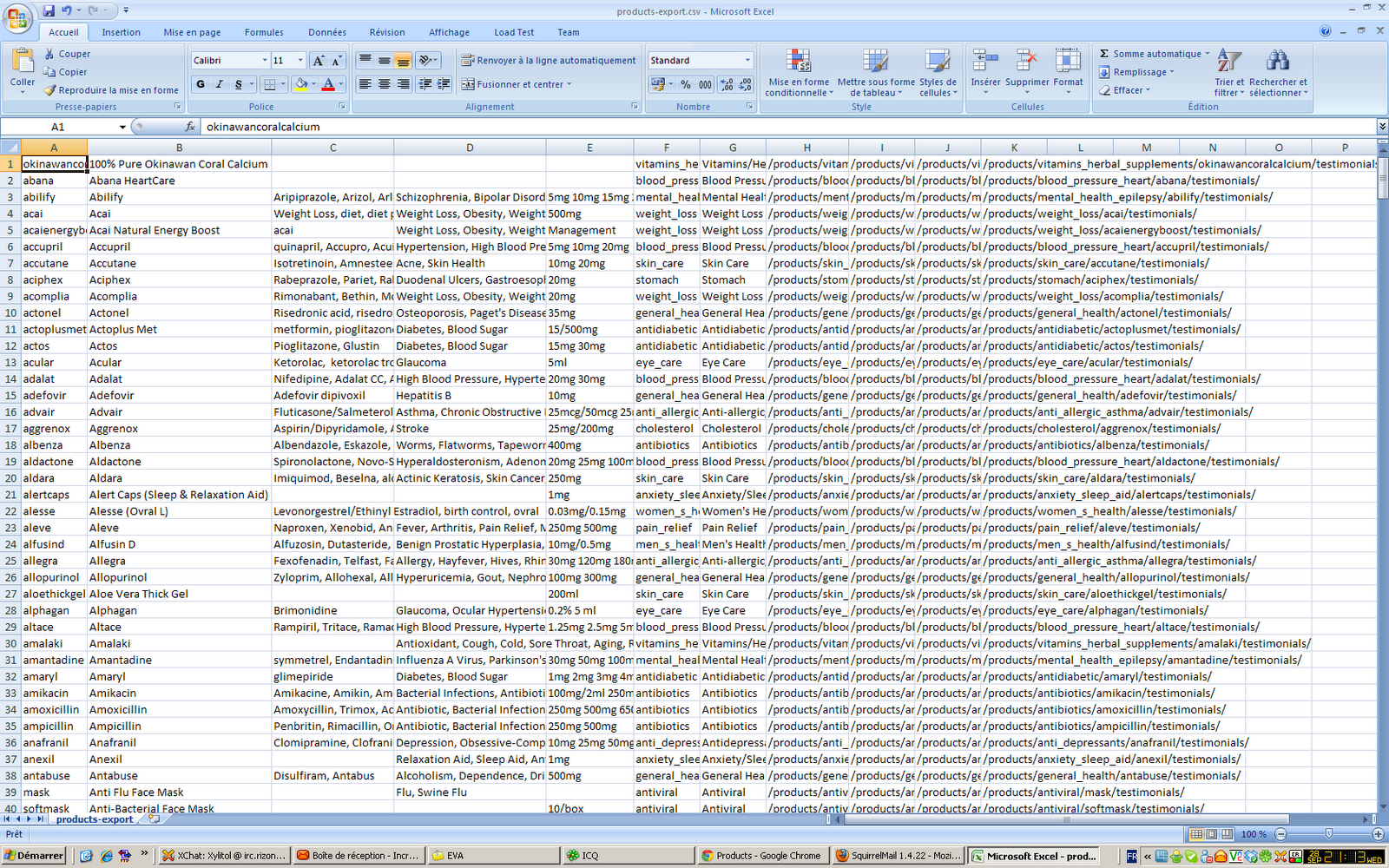The height and width of the screenshot is (868, 1389).
Task: Open SquirrelMail Mozilla window from taskbar
Action: [x=898, y=856]
